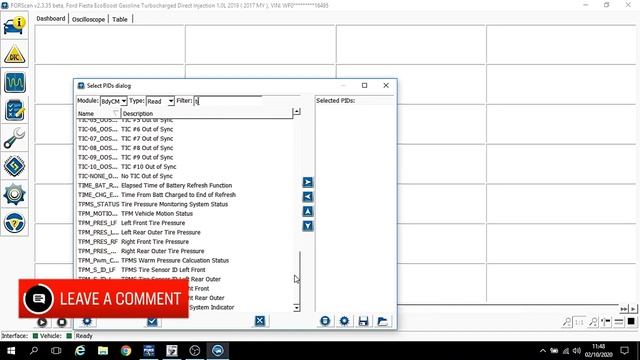Open the Configuration and Programming chip section
Viewport: 640px width, 360px height.
tap(15, 166)
